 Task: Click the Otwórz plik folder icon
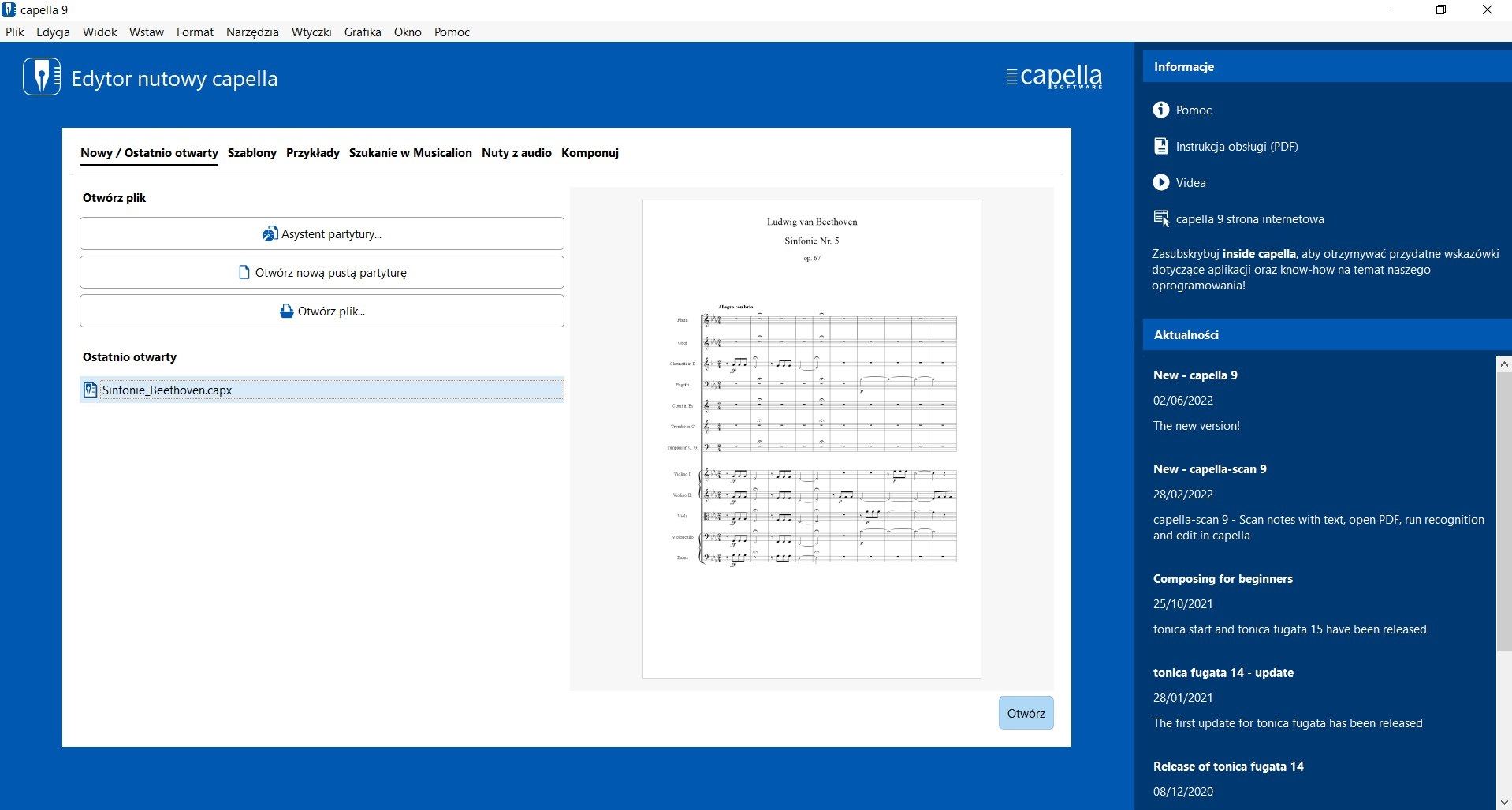tap(287, 311)
